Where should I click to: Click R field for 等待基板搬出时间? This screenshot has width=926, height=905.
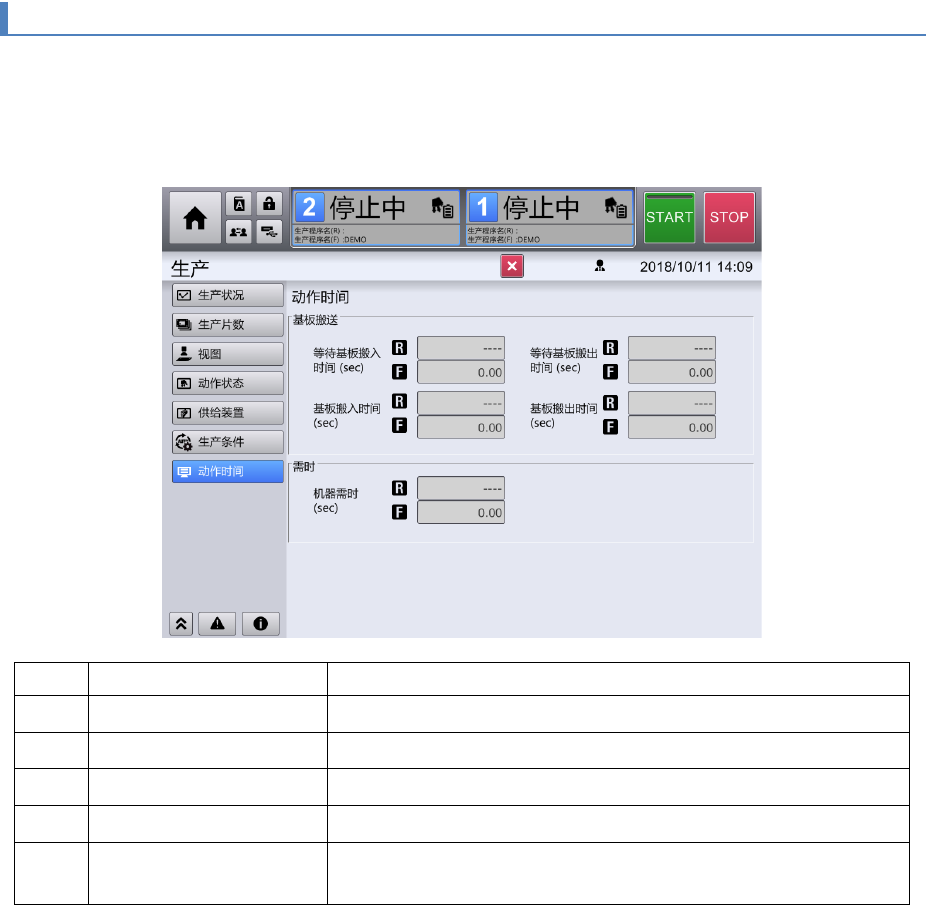click(x=672, y=348)
